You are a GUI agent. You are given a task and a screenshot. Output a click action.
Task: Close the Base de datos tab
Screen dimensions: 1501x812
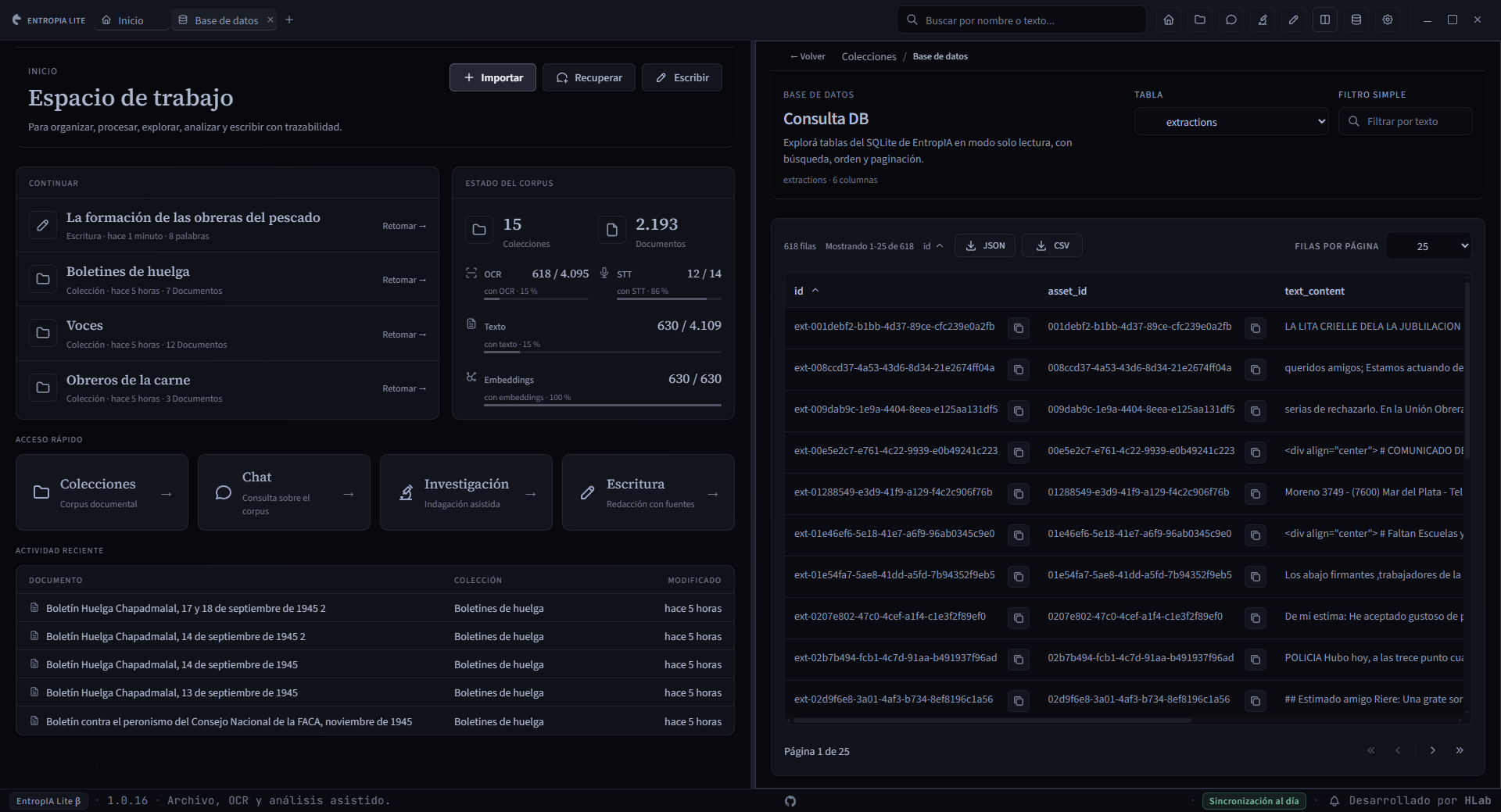pos(270,20)
